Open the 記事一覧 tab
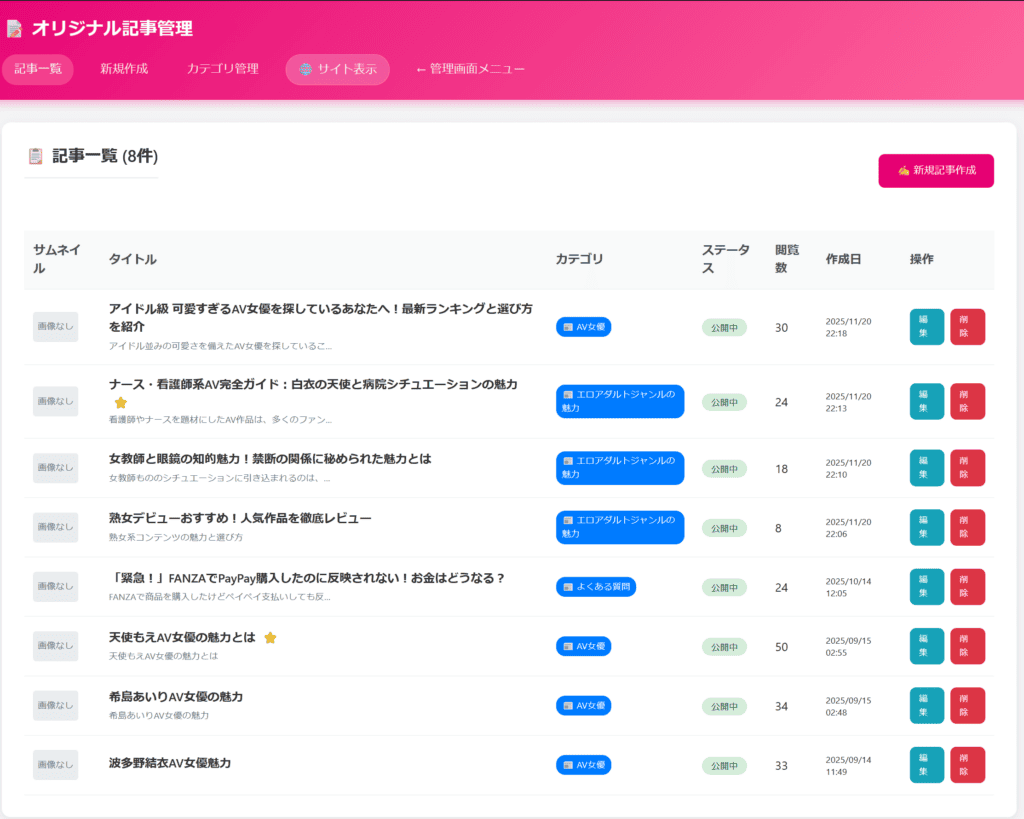 pos(38,69)
